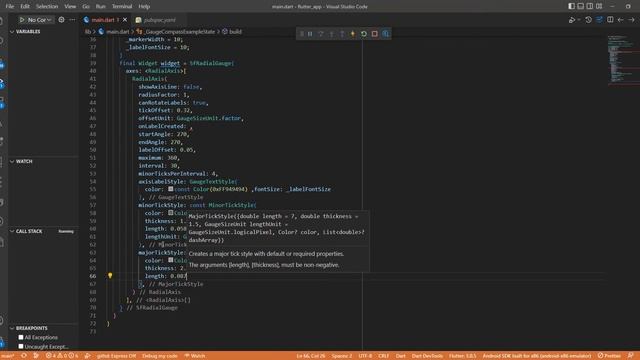This screenshot has width=640, height=360.
Task: Click the lib breadcrumb segment
Action: coord(88,31)
